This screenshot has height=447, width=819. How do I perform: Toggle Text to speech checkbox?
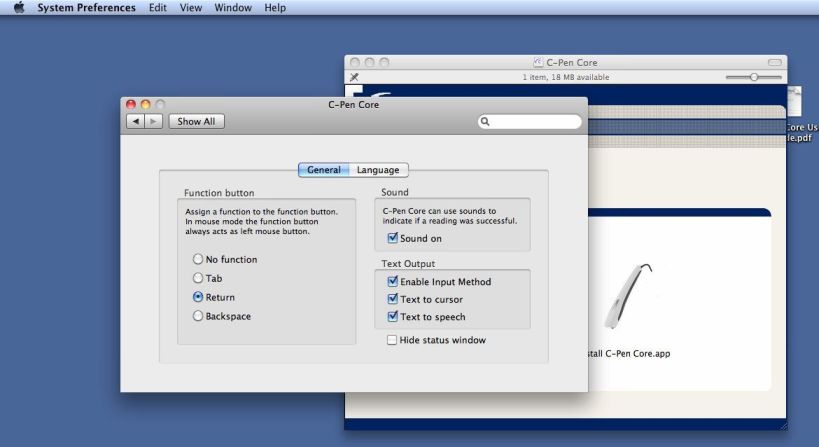tap(392, 316)
